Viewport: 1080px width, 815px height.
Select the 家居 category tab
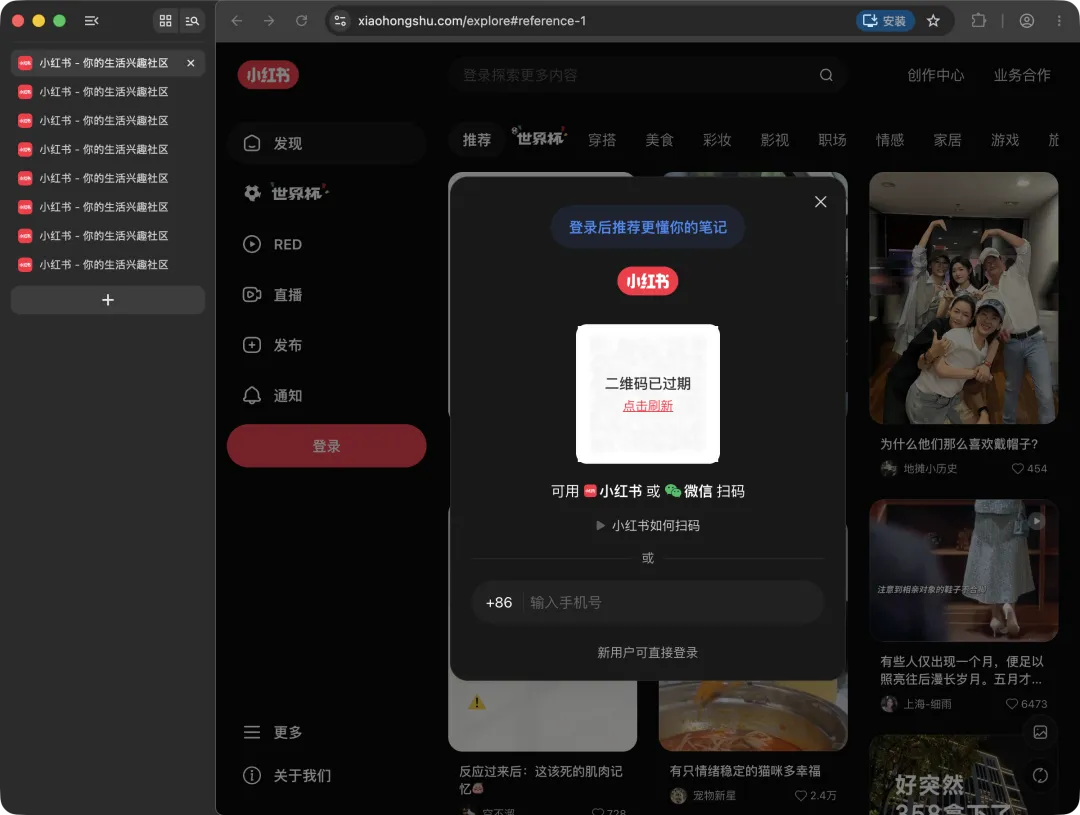[948, 140]
